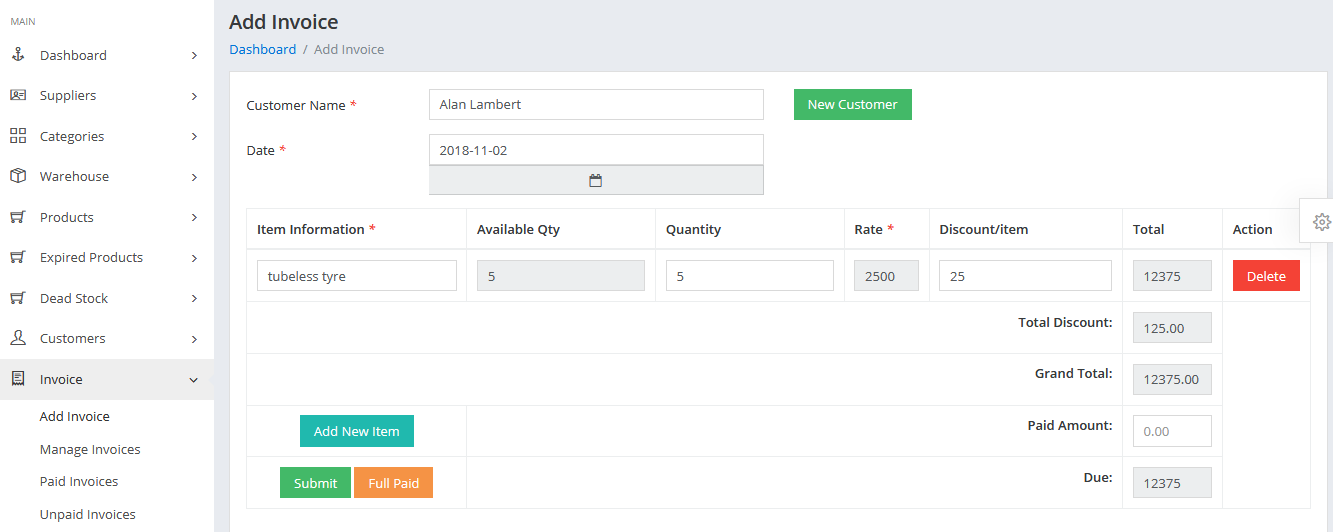Open Manage Invoices submenu item
The width and height of the screenshot is (1333, 532).
coord(90,449)
